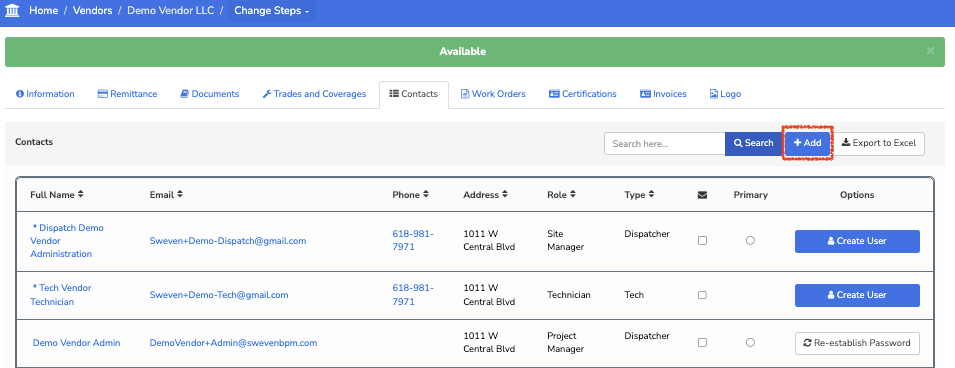Viewport: 955px width, 368px height.
Task: Select primary radio for Dispatch Demo Vendor
Action: pos(750,241)
